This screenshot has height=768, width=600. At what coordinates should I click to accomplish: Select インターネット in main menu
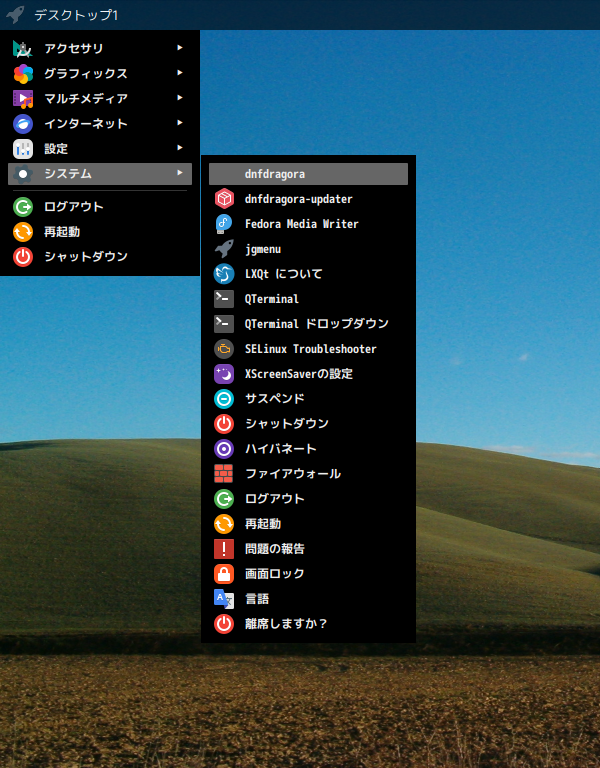[x=100, y=123]
